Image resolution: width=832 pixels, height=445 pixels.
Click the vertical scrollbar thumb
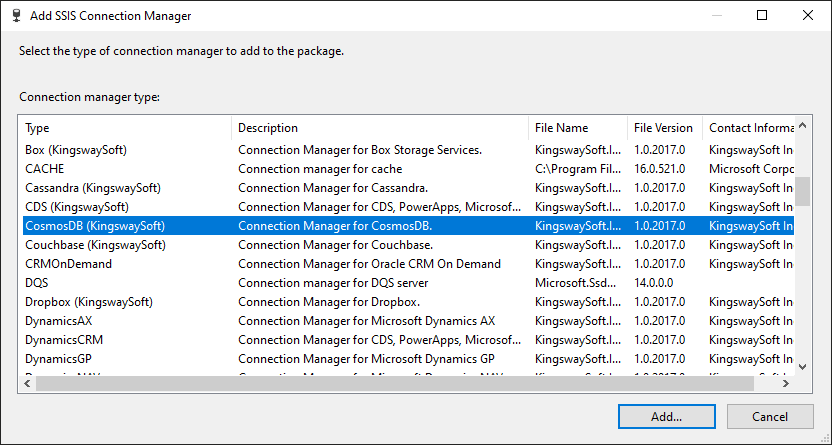[802, 191]
